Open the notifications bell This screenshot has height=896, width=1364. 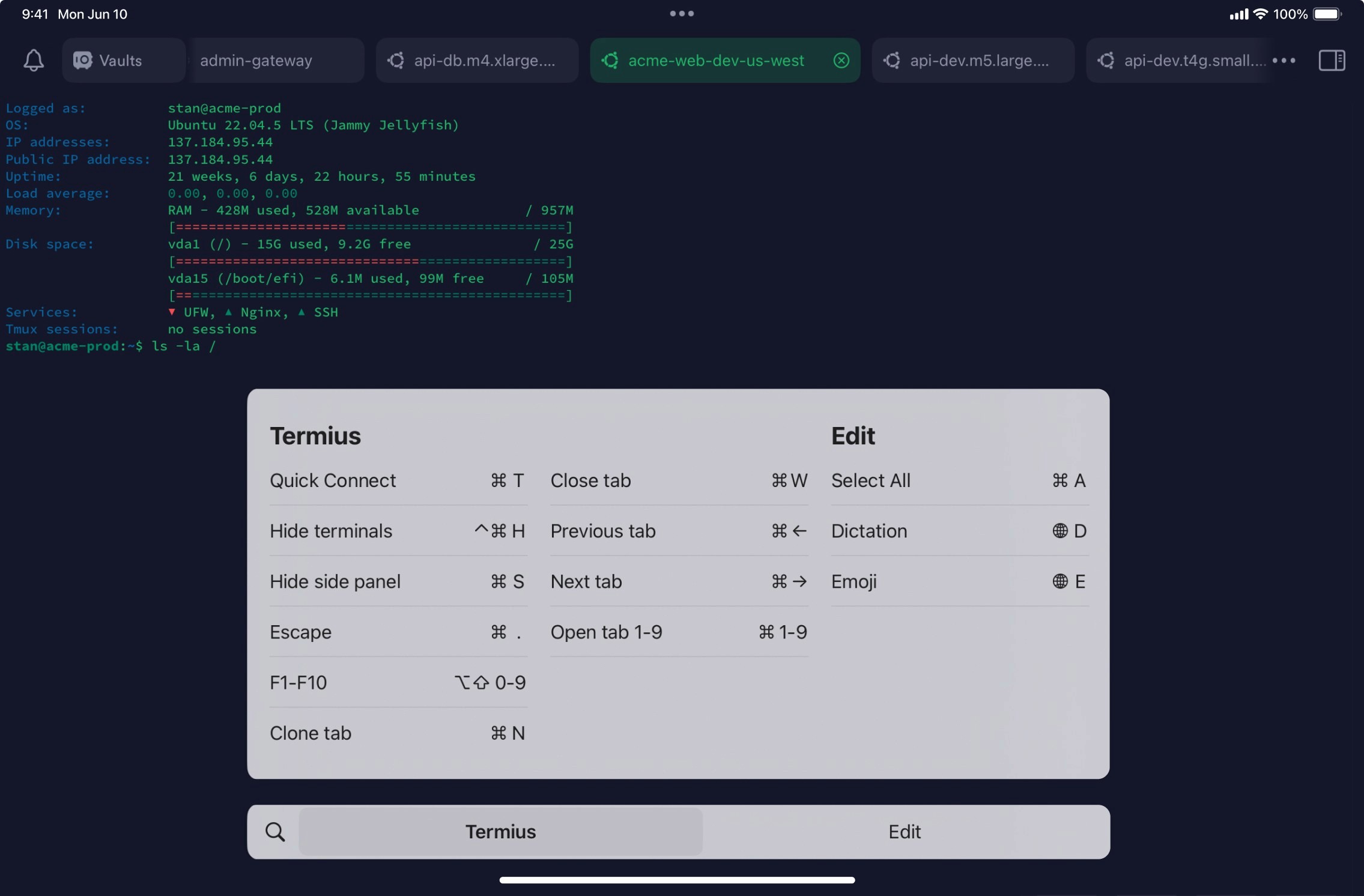point(34,60)
